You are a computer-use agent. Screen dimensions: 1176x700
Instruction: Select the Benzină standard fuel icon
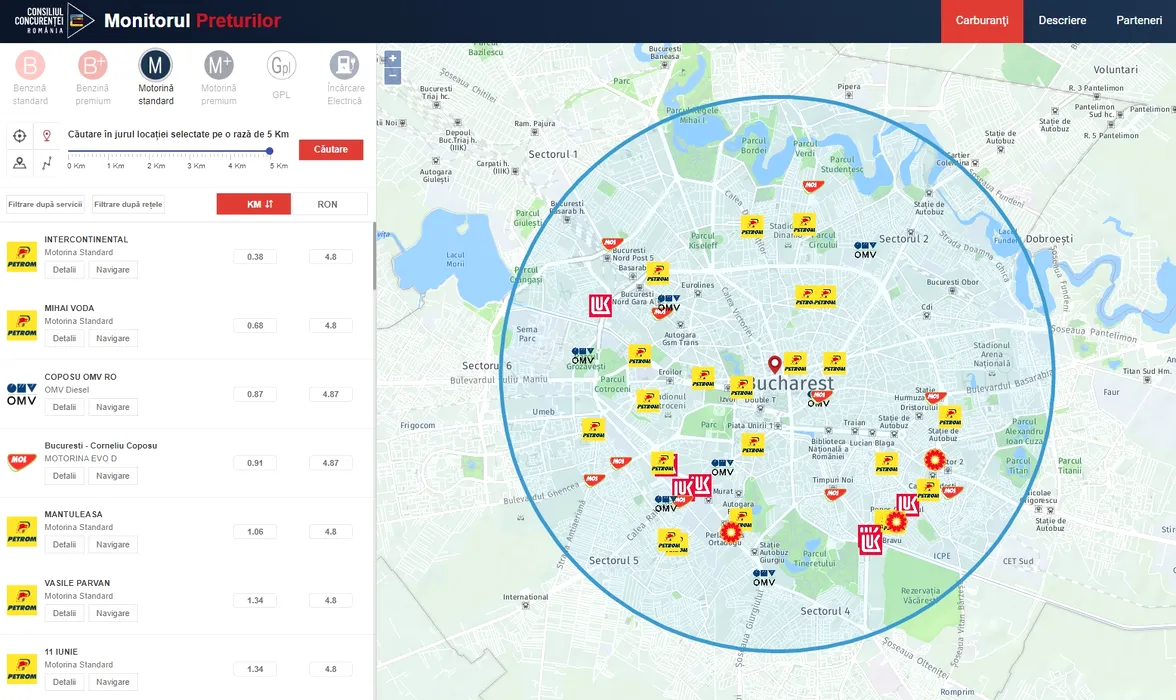(x=30, y=66)
